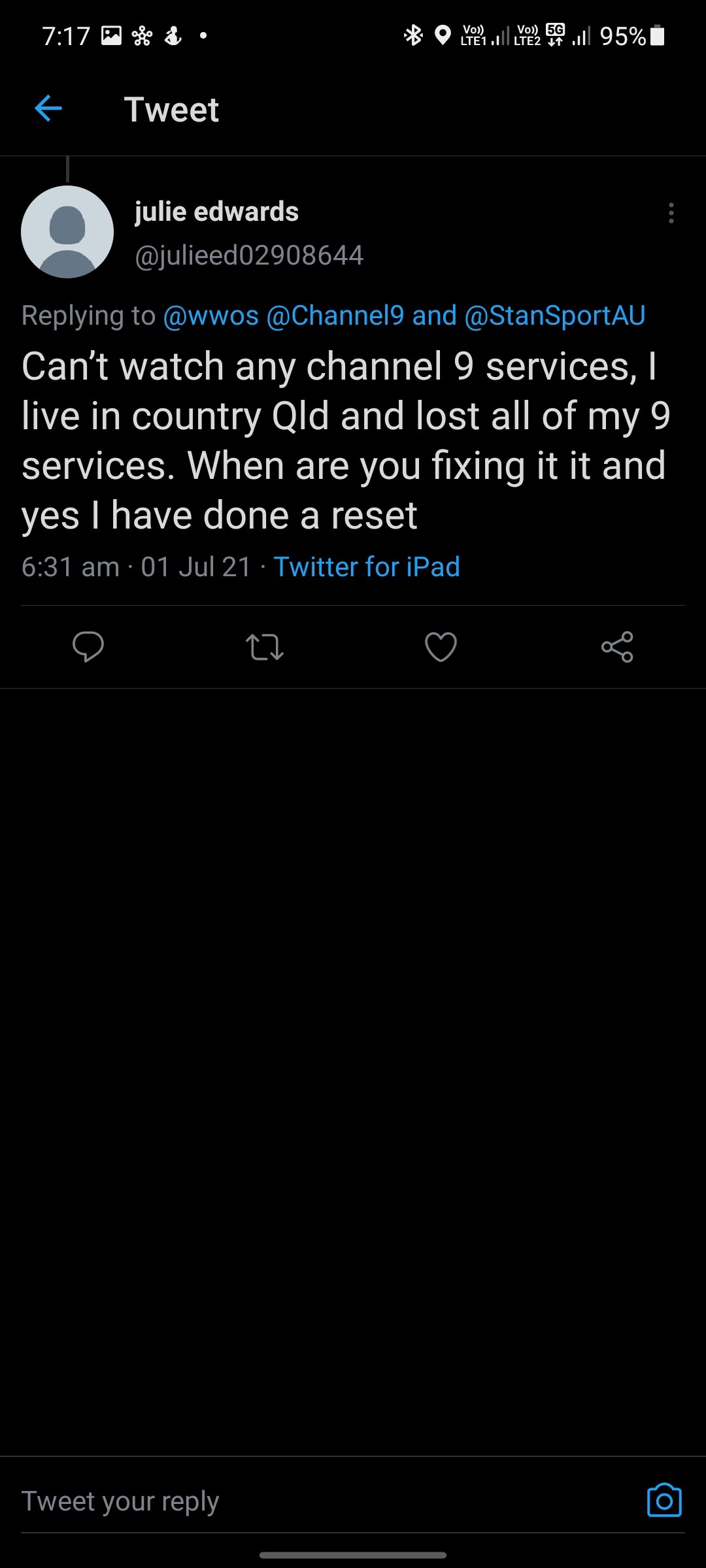Share the tweet via the share icon
The width and height of the screenshot is (706, 1568).
coord(617,647)
